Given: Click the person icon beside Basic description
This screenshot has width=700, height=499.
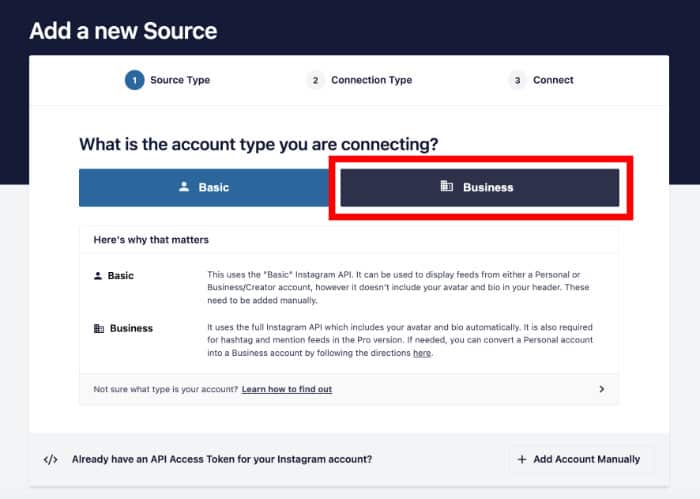Looking at the screenshot, I should [x=98, y=276].
